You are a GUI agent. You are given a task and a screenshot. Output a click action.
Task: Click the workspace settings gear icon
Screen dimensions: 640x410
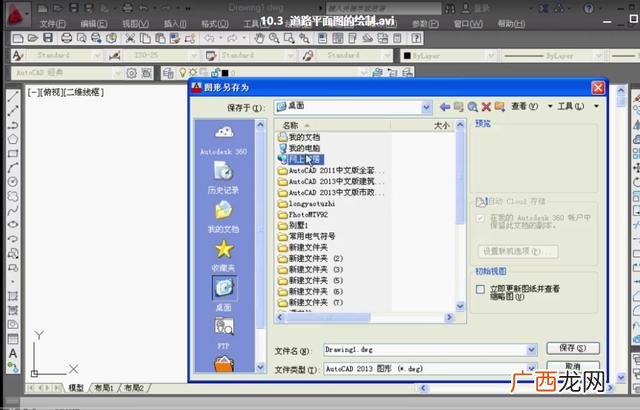pos(131,73)
